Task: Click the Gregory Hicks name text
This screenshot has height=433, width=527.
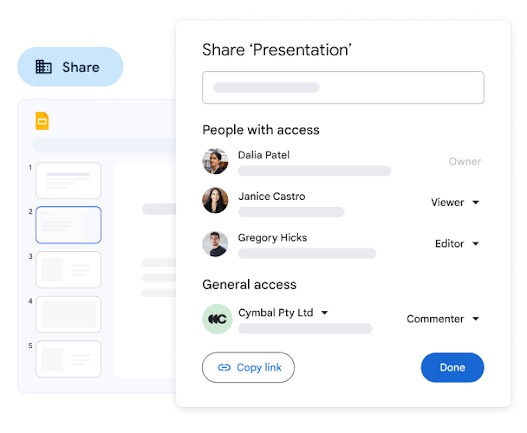Action: pos(273,238)
